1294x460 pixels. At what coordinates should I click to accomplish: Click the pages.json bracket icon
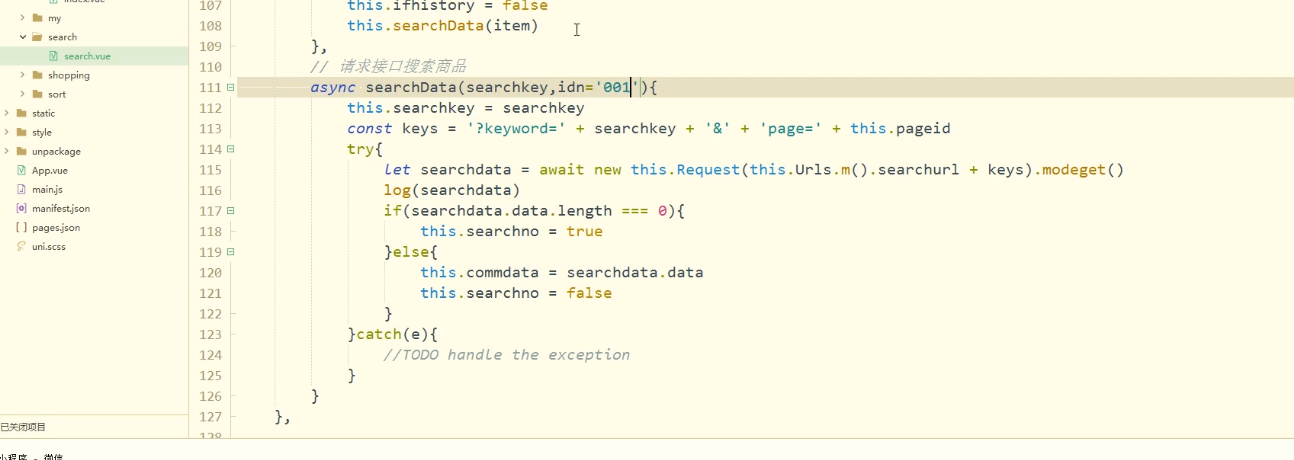[x=22, y=227]
